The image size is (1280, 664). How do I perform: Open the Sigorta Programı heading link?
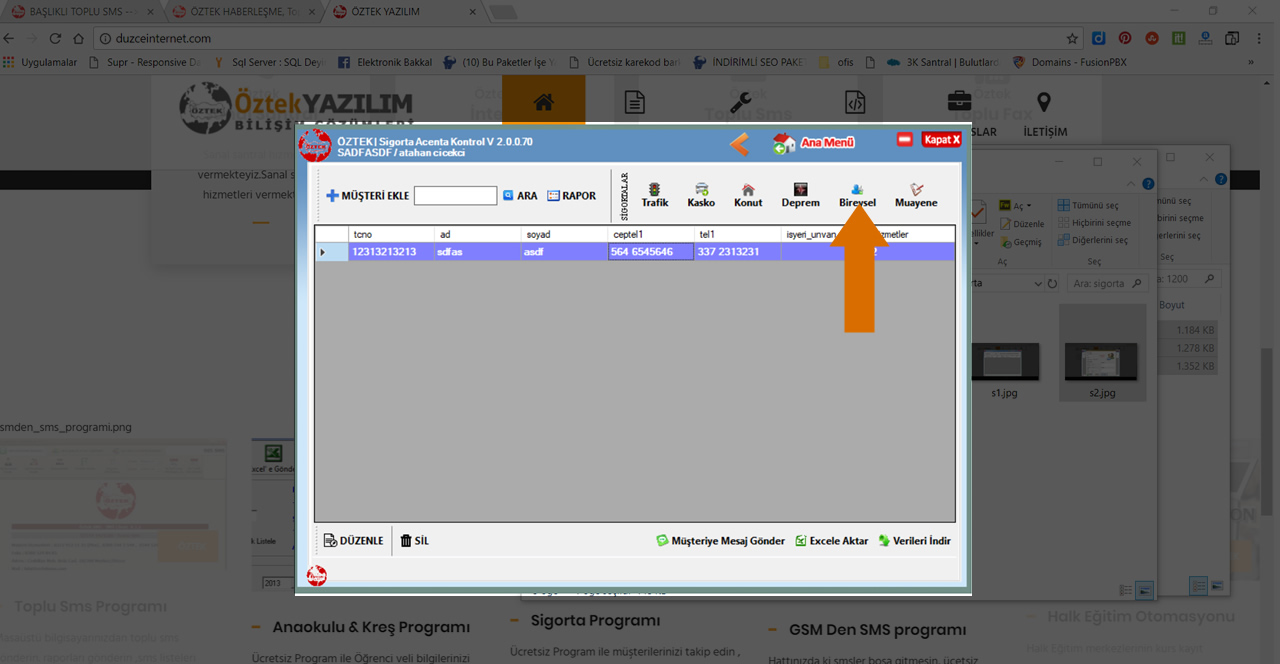[x=595, y=621]
